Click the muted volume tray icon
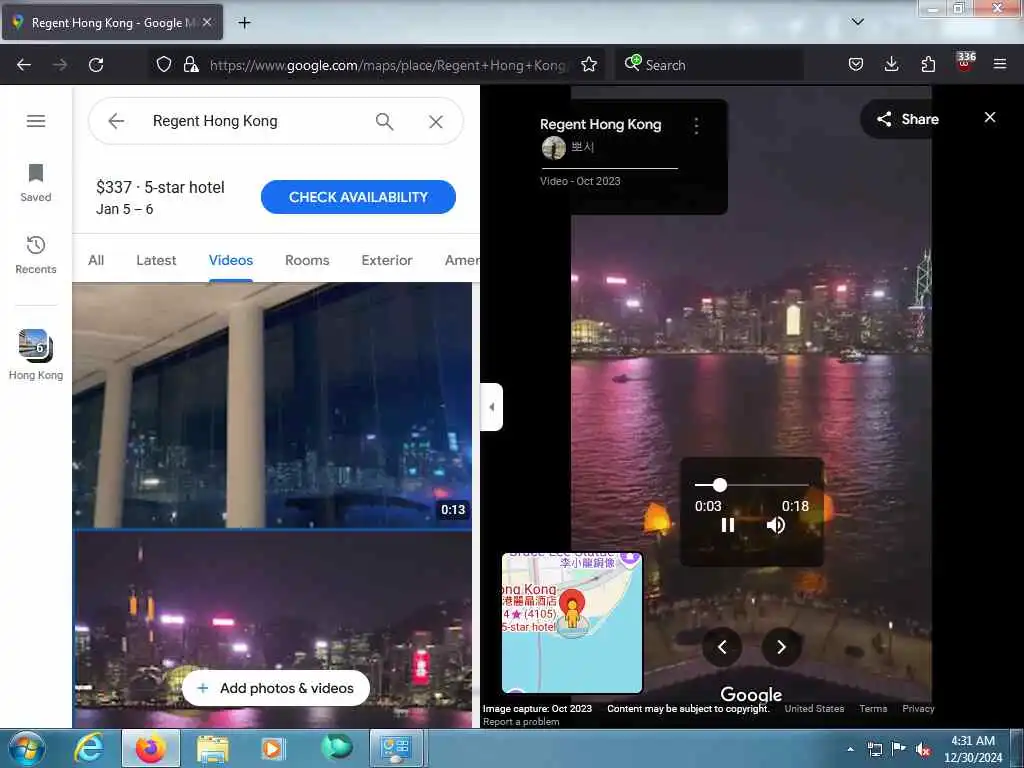 (922, 750)
